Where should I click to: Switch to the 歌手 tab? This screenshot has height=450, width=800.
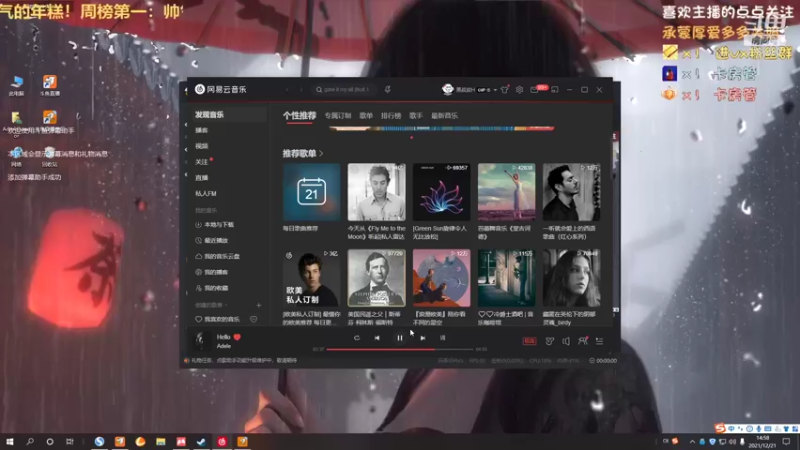(416, 116)
